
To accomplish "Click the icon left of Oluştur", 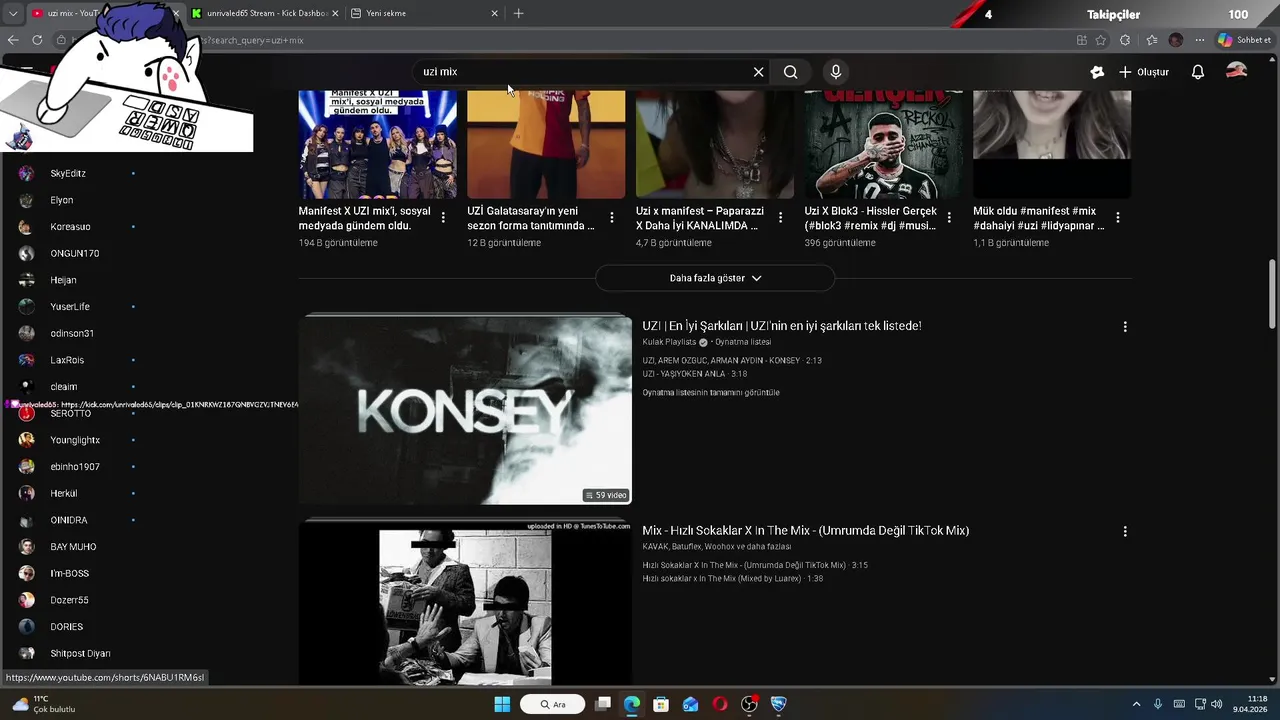I will (x=1097, y=72).
